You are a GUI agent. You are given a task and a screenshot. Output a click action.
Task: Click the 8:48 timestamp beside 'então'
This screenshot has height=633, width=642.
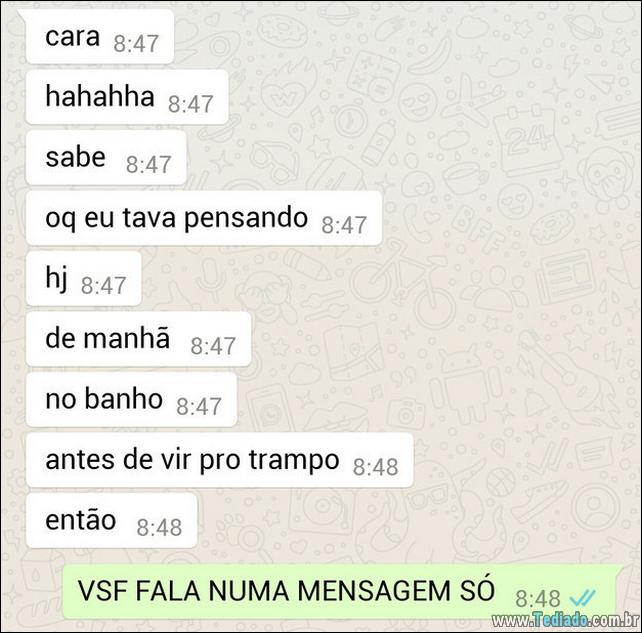point(159,528)
